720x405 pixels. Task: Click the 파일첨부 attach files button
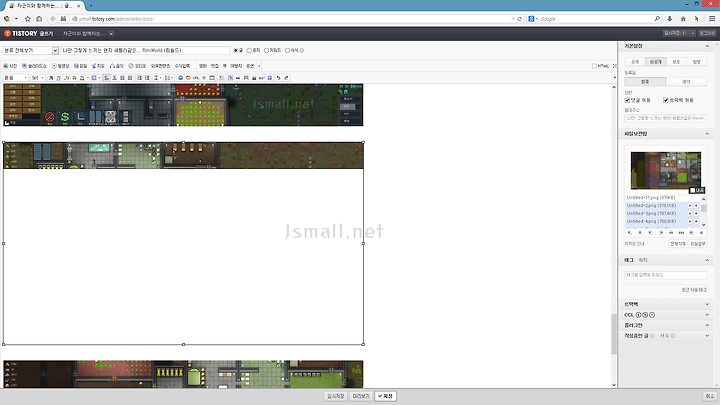click(698, 244)
